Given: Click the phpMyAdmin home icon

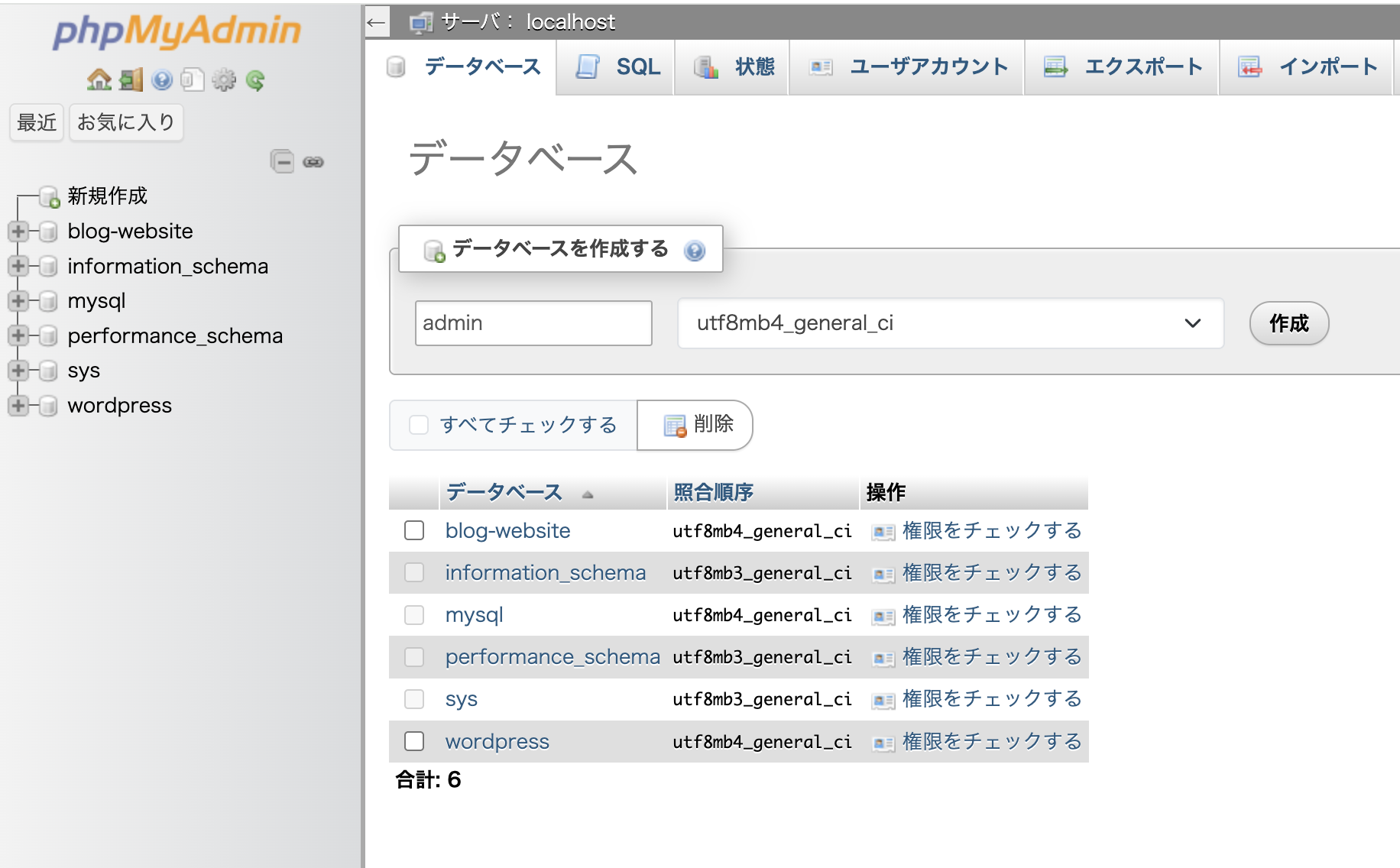Looking at the screenshot, I should (x=99, y=79).
